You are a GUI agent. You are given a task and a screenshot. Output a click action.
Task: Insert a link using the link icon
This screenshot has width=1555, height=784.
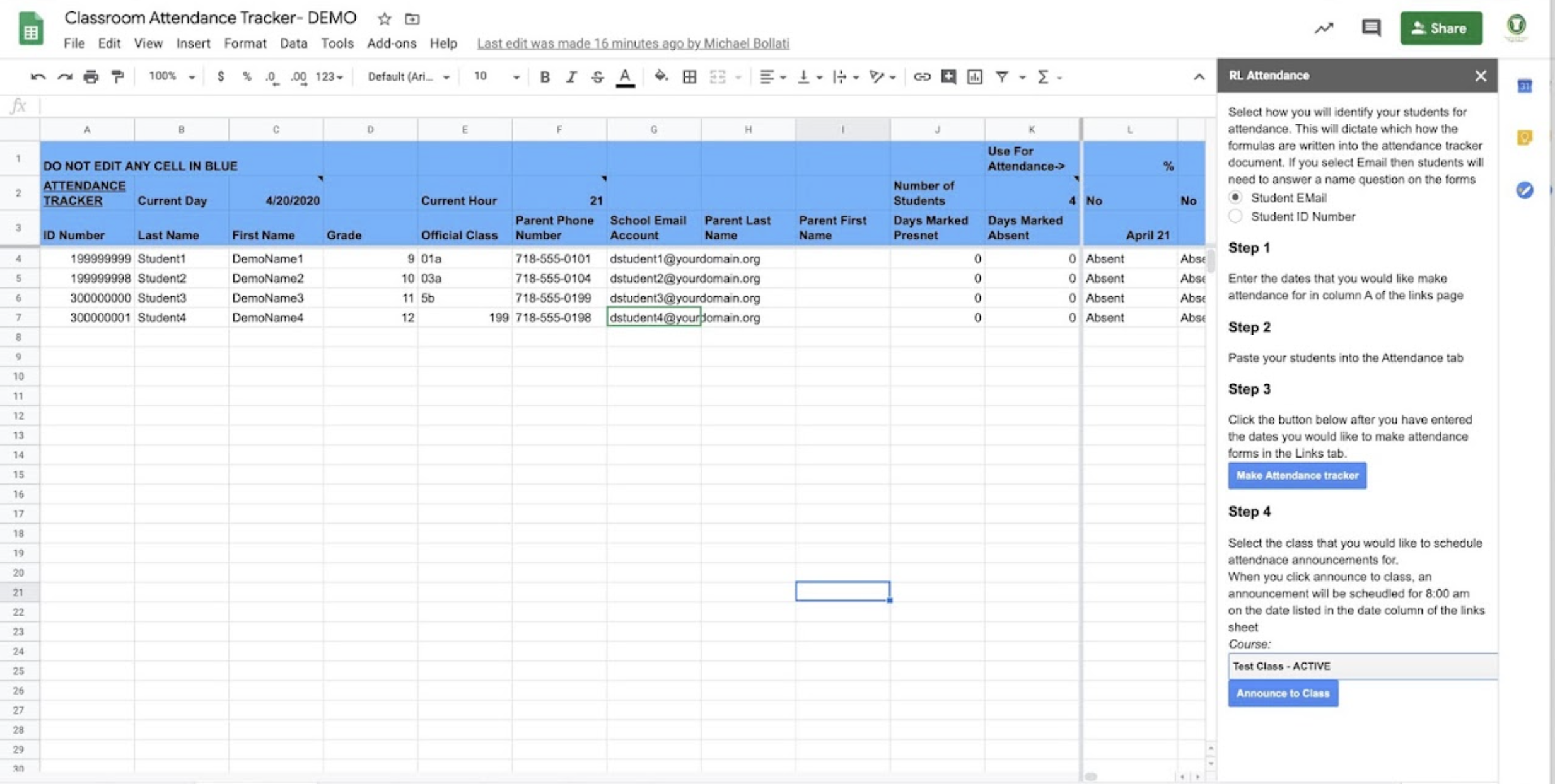(x=921, y=77)
